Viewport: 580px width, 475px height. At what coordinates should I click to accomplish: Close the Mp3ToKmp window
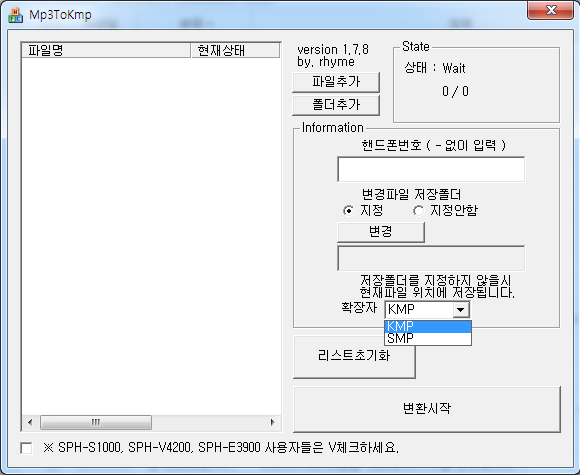[550, 10]
